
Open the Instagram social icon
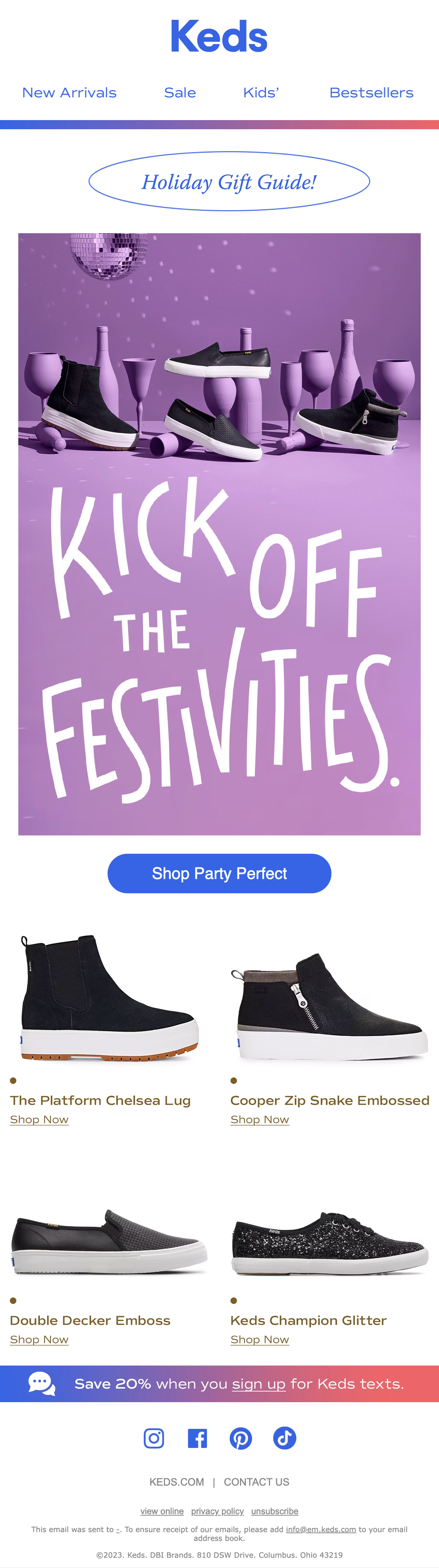(154, 1438)
